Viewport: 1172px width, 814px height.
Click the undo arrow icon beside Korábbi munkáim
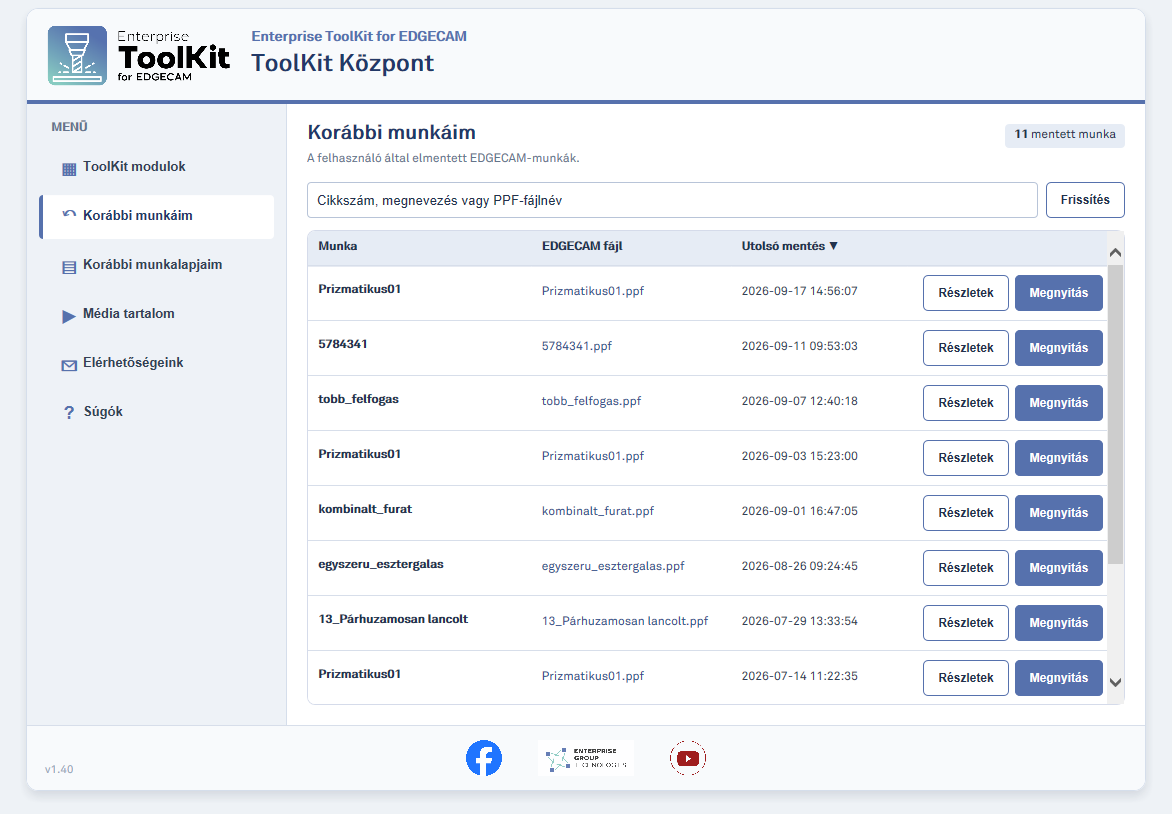[x=69, y=215]
